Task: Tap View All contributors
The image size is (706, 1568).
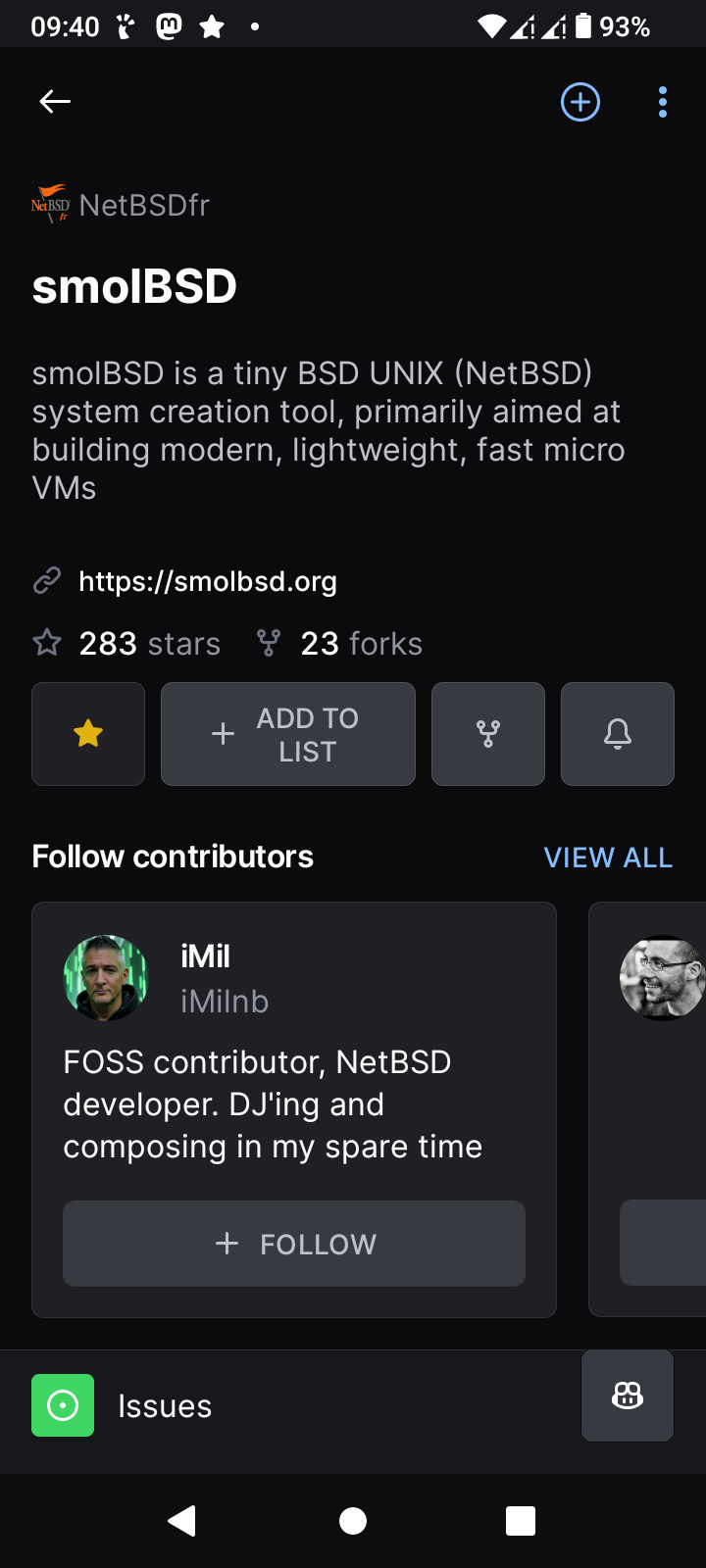Action: click(x=608, y=857)
